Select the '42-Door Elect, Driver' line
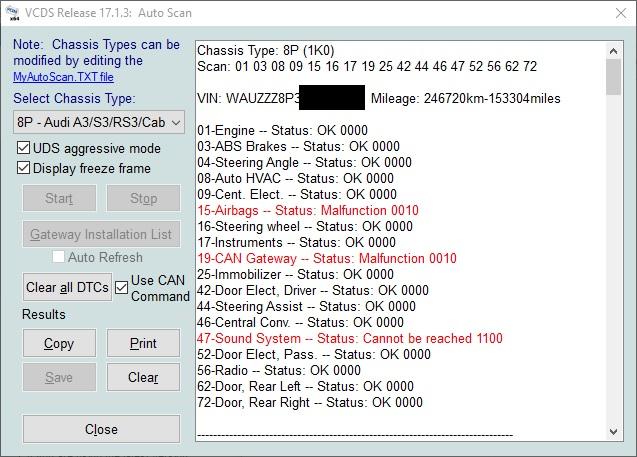 tap(313, 290)
